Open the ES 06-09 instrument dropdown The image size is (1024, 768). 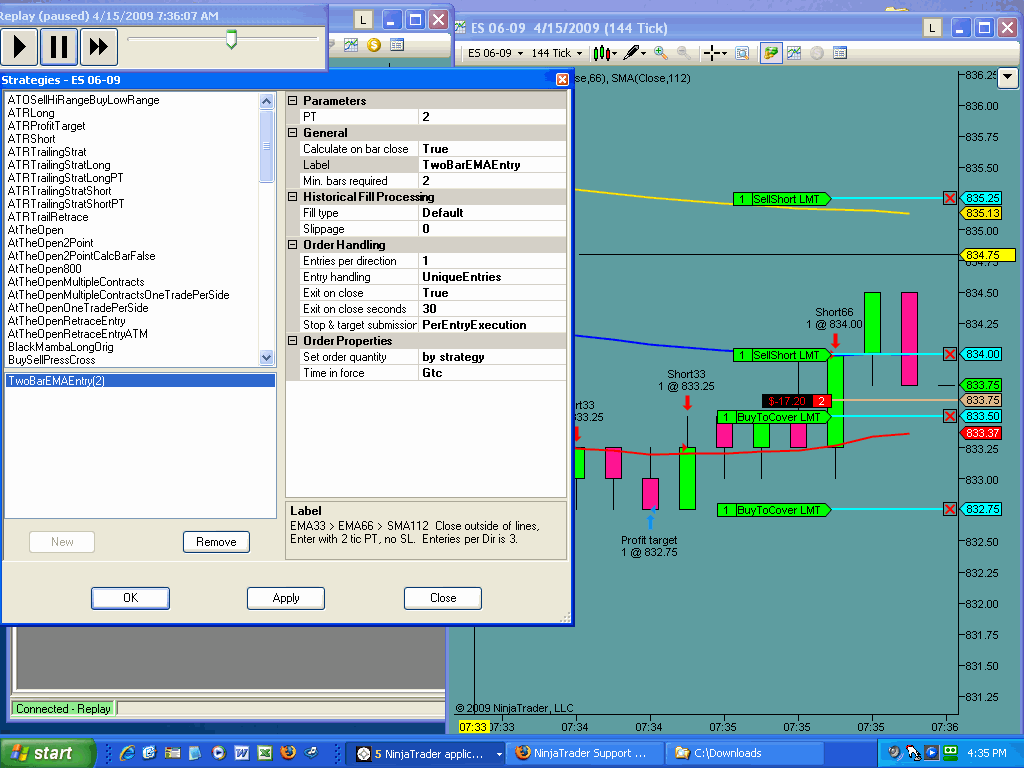(x=495, y=53)
